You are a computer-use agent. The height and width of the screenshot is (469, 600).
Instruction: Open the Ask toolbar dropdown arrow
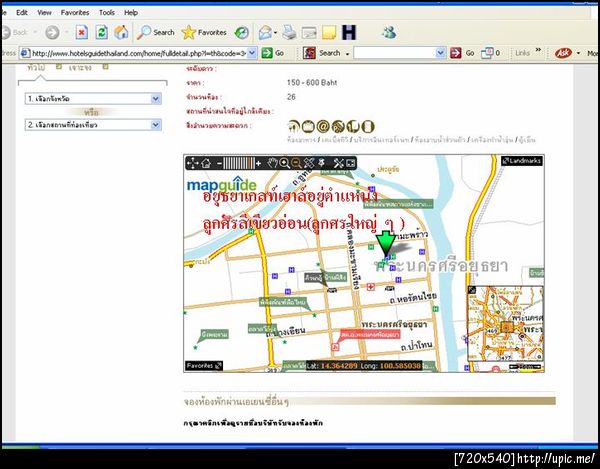click(x=578, y=53)
